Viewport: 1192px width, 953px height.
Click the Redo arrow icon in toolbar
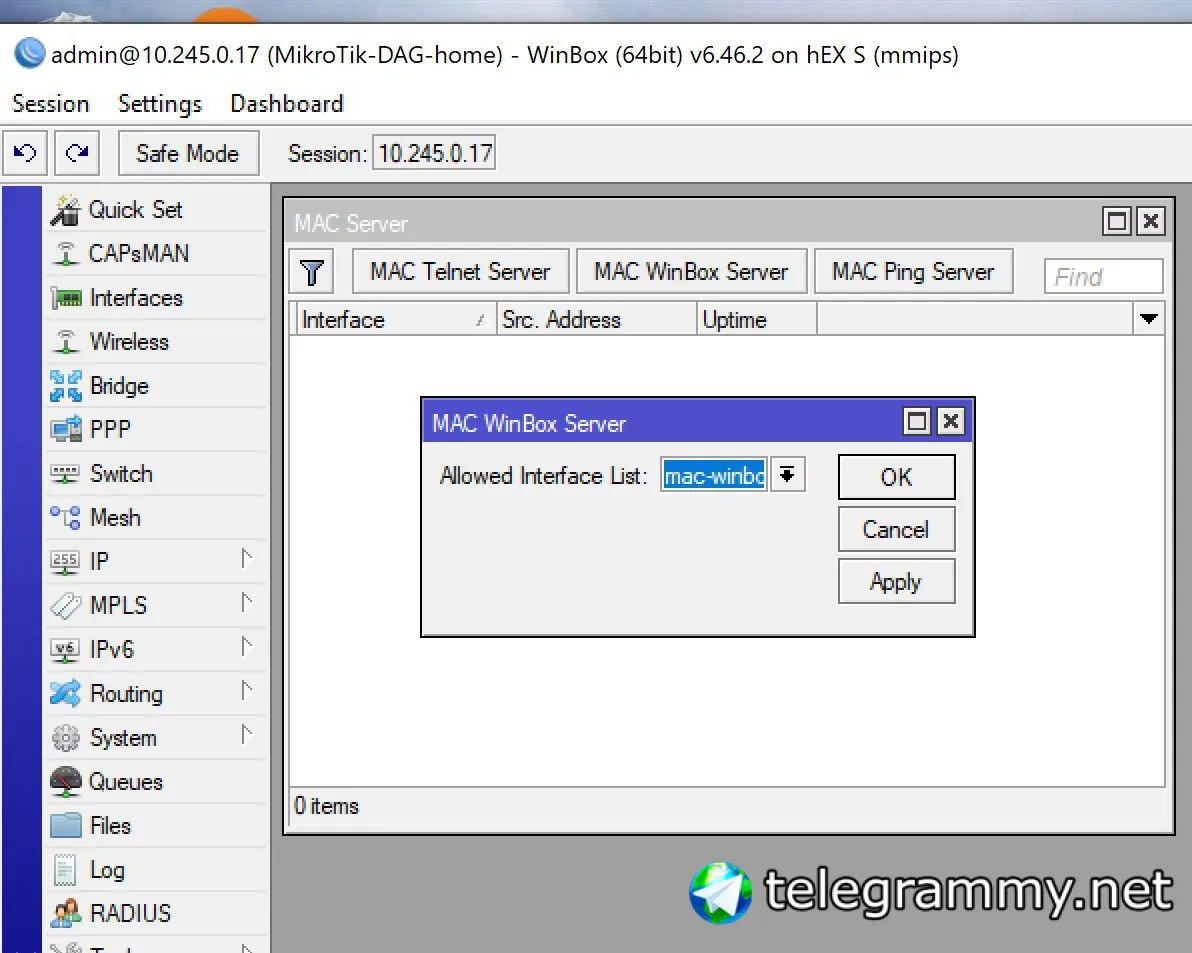tap(77, 154)
